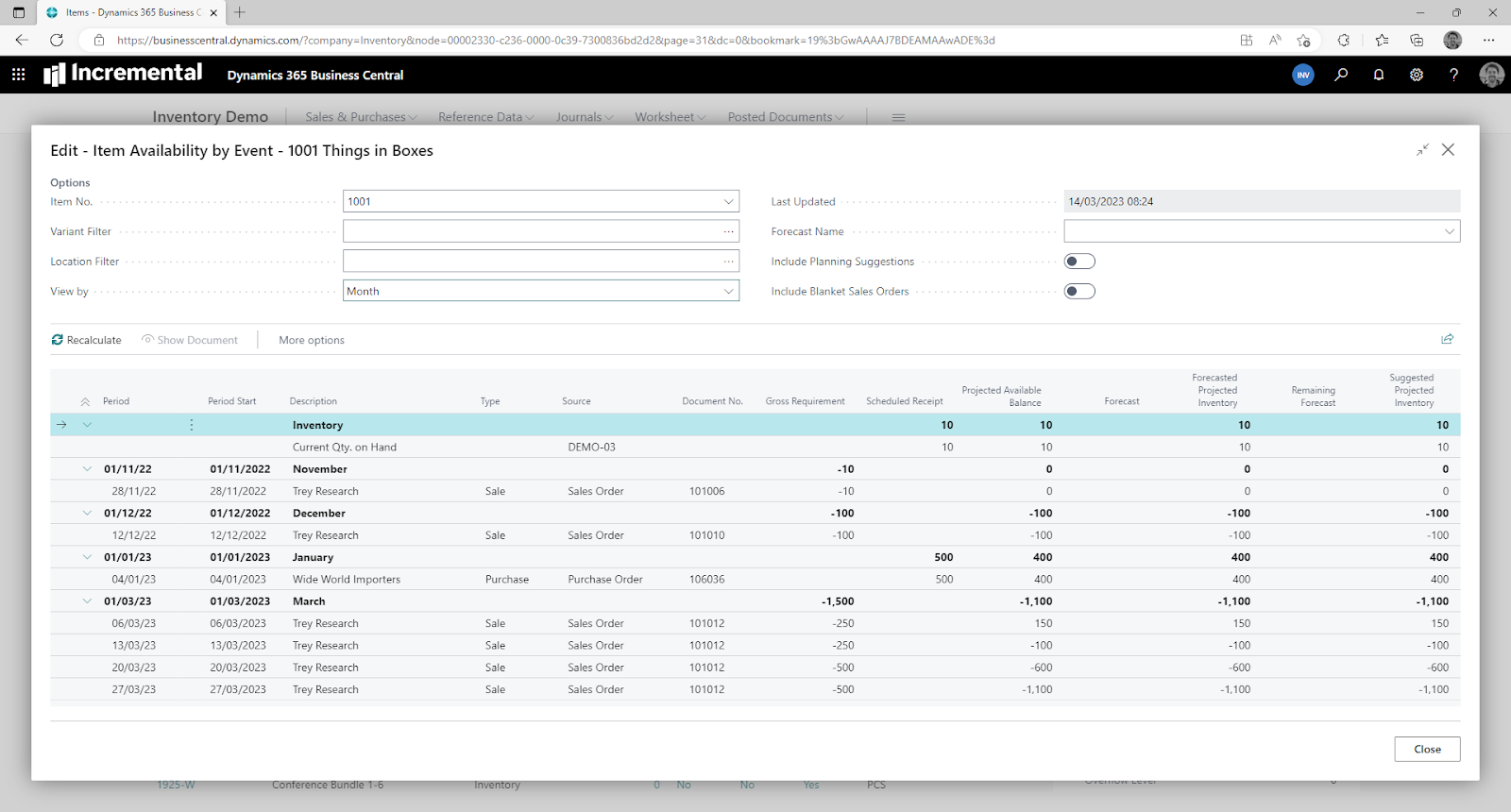This screenshot has height=812, width=1511.
Task: Open the settings gear in header
Action: point(1417,75)
